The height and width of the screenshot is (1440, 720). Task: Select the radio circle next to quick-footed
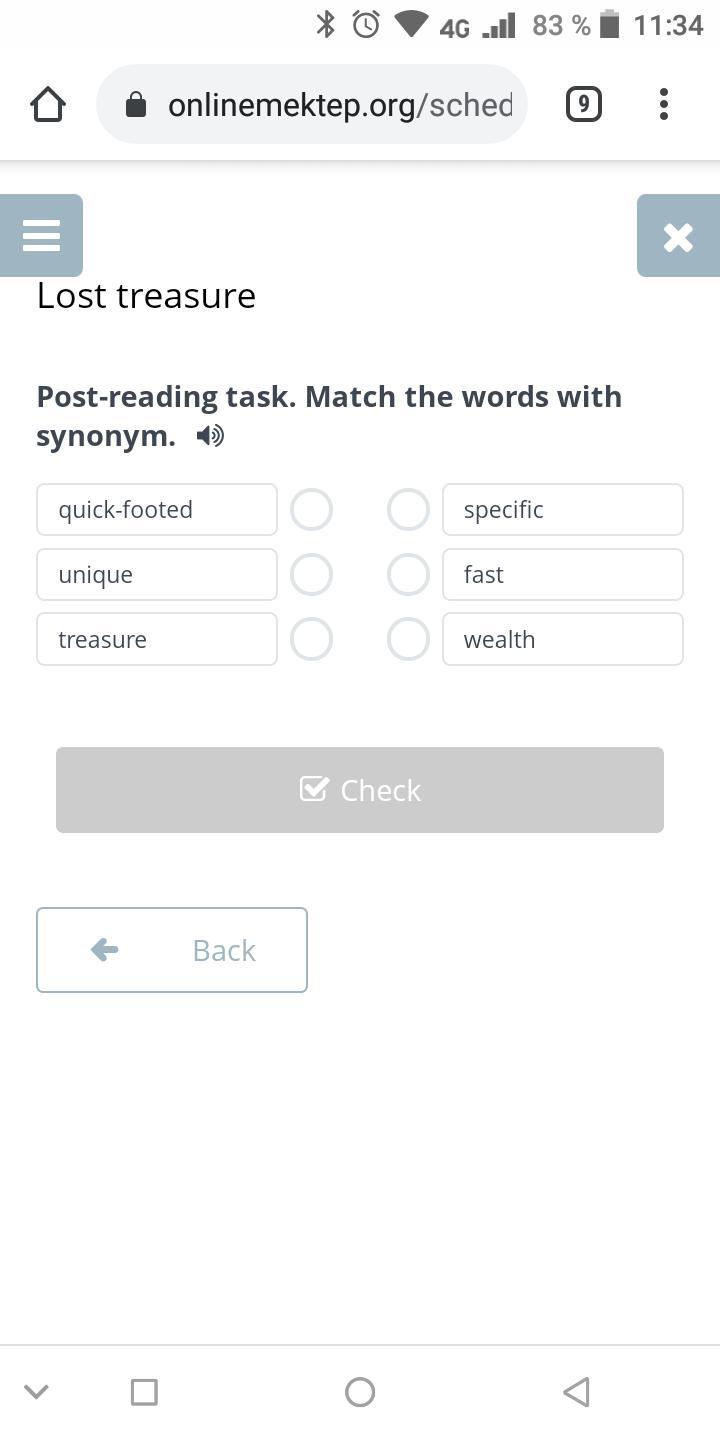coord(311,510)
